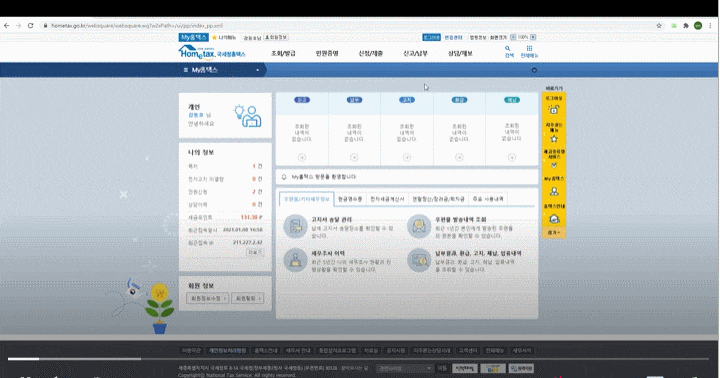The width and height of the screenshot is (720, 378).
Task: Click the user profile illustration icon
Action: coord(248,116)
